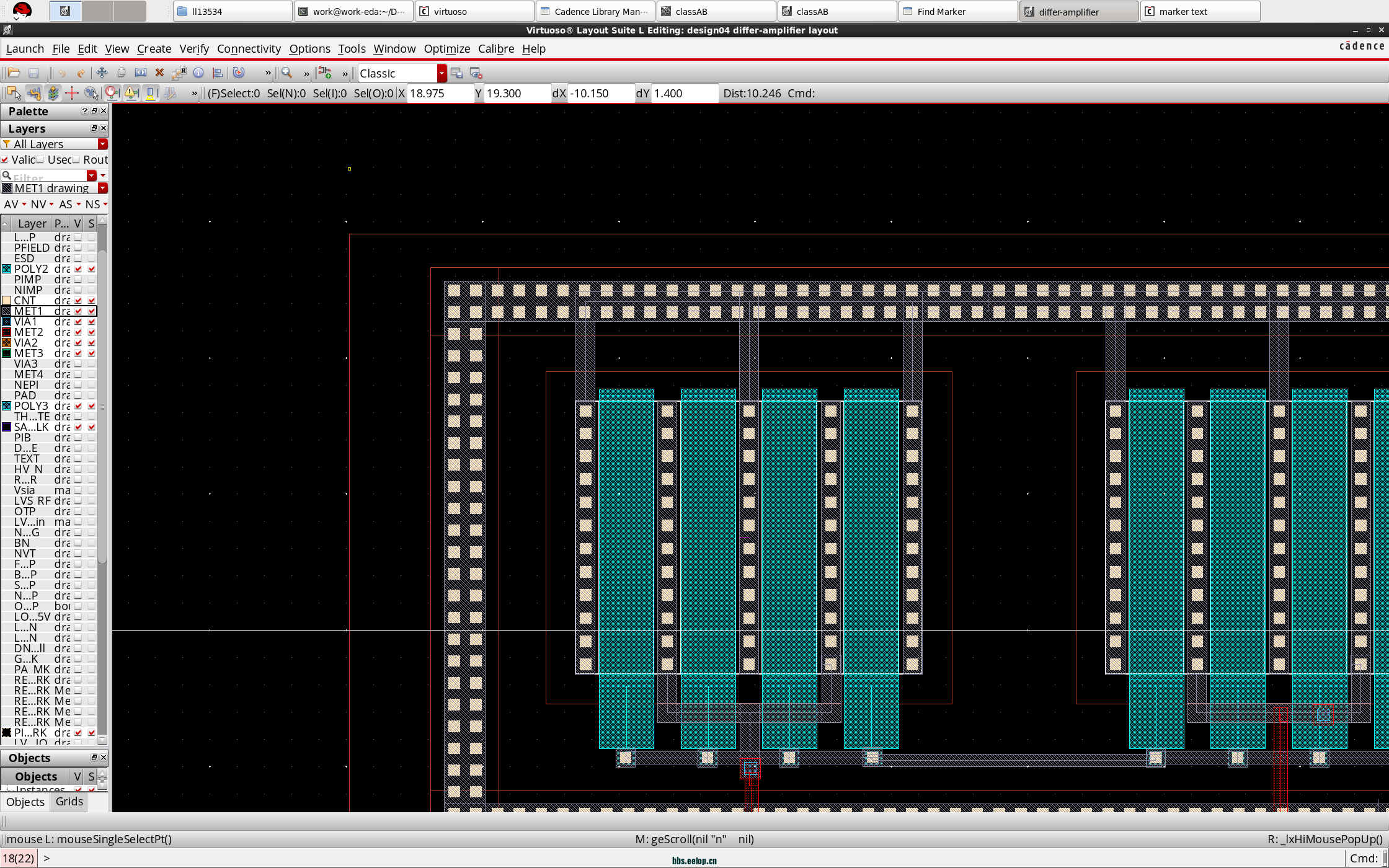Click the Align tool icon
Screen dimensions: 1389x868
218,73
